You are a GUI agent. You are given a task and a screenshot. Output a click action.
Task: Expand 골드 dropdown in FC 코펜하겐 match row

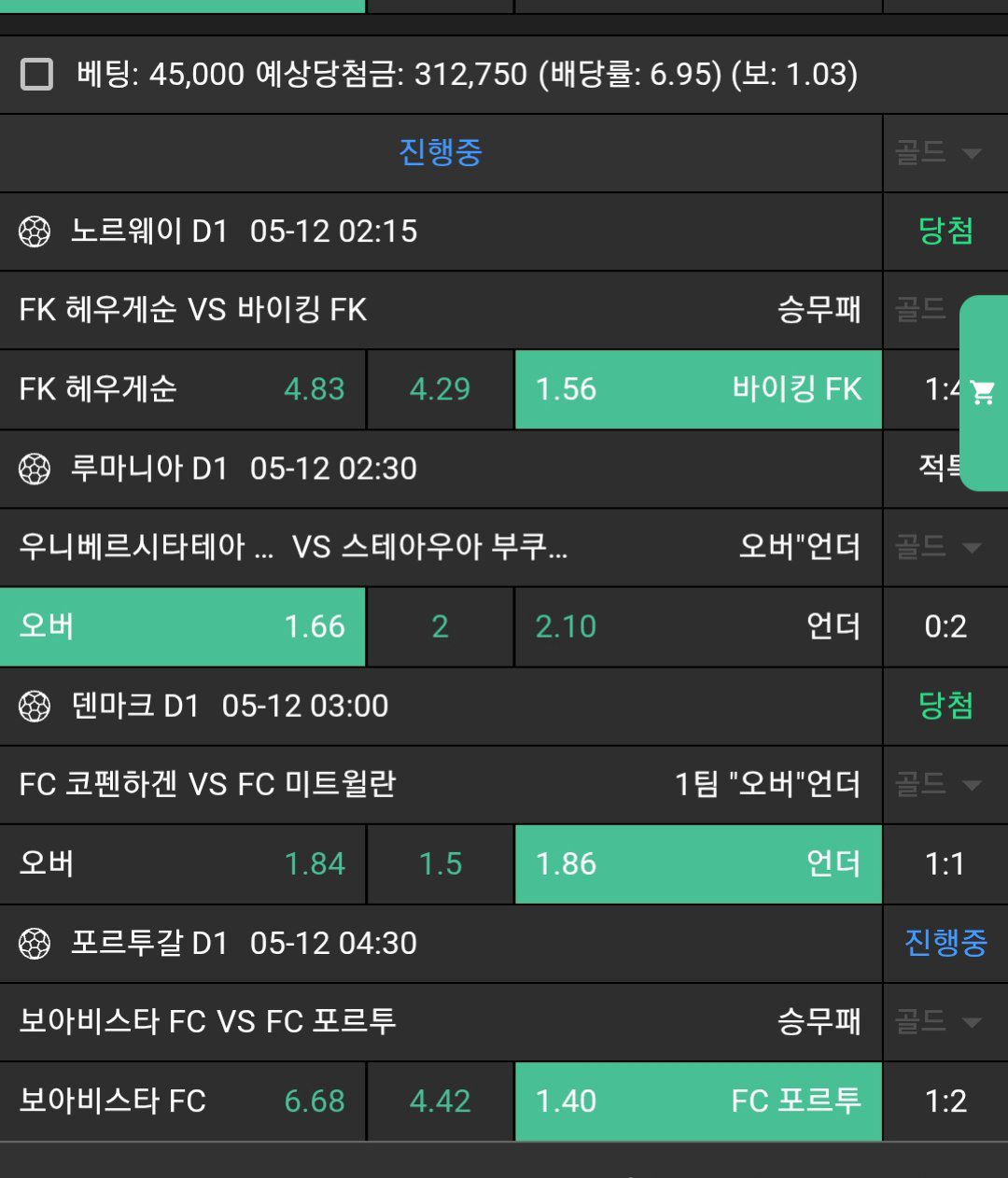[938, 784]
